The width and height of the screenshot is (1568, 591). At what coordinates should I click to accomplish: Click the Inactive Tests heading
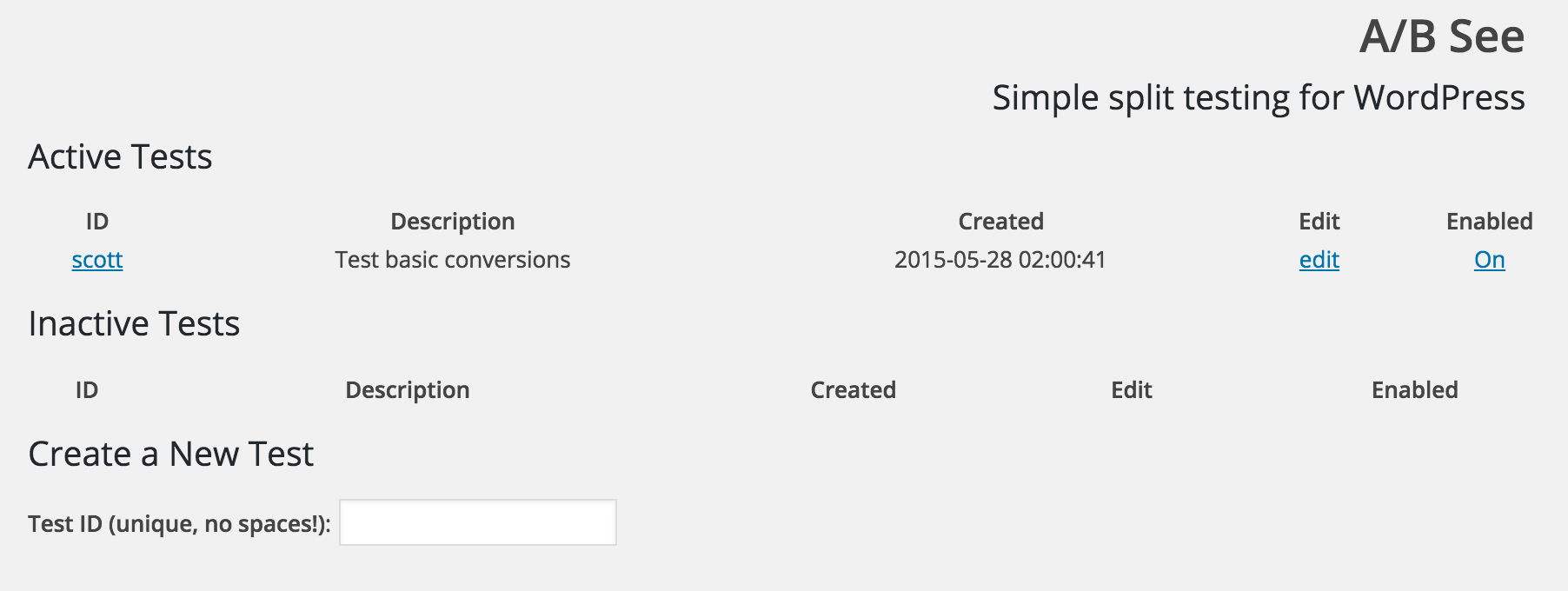tap(134, 324)
